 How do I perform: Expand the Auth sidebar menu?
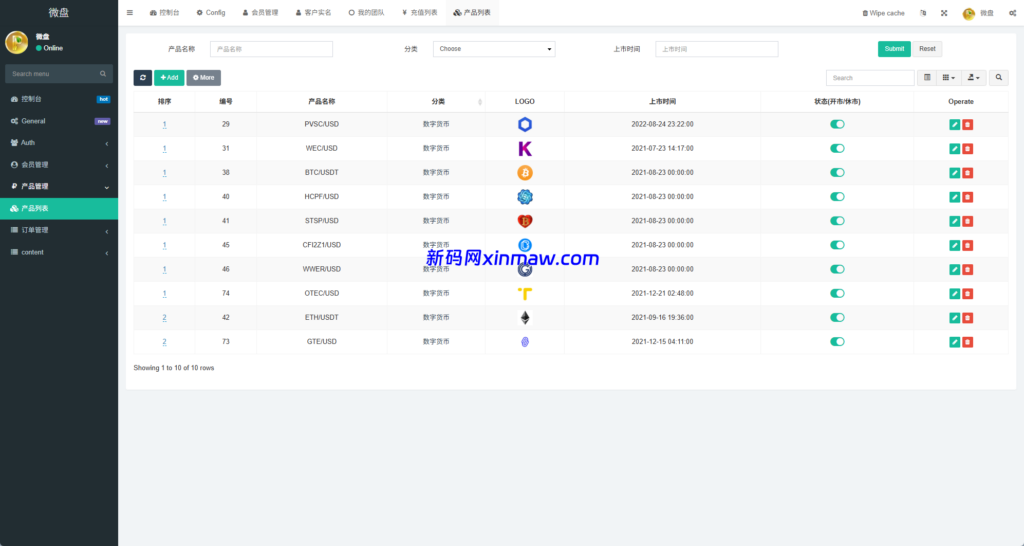point(59,142)
